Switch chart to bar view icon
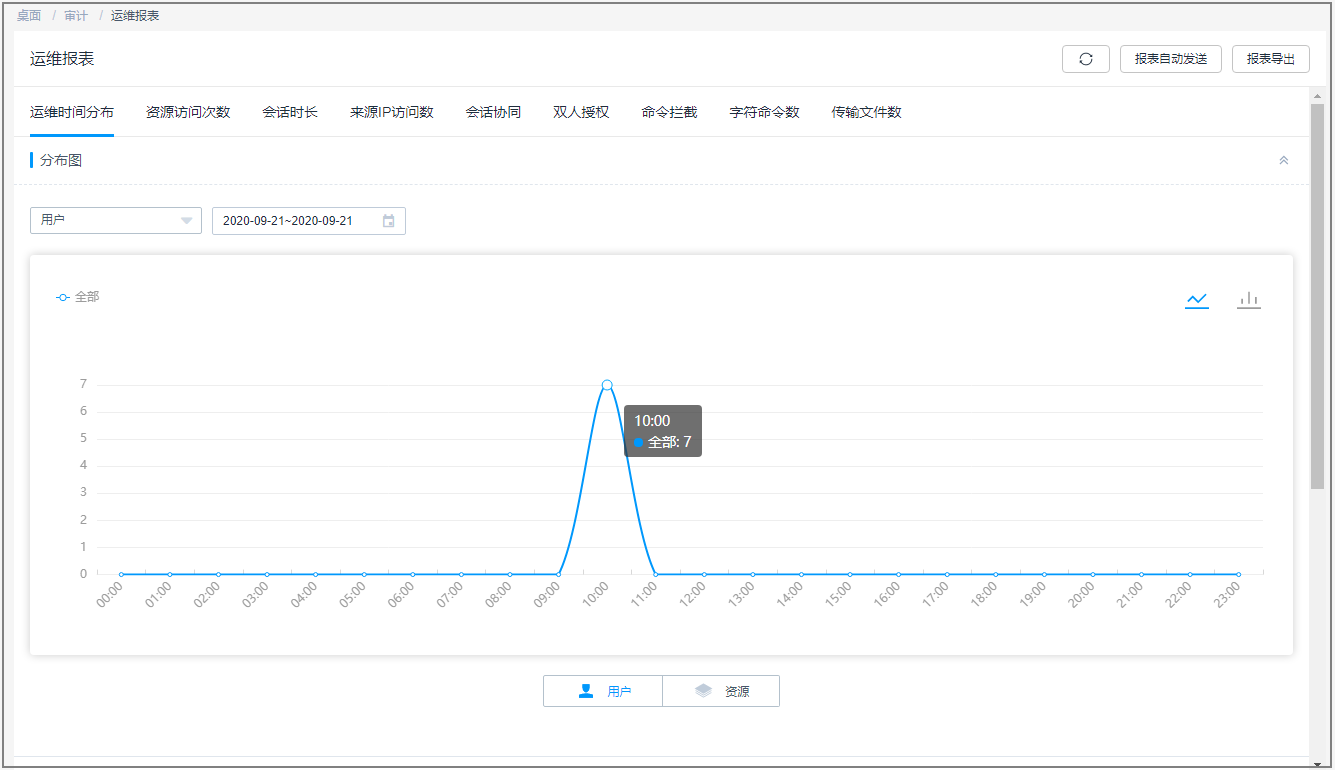The width and height of the screenshot is (1335, 770). click(x=1249, y=300)
